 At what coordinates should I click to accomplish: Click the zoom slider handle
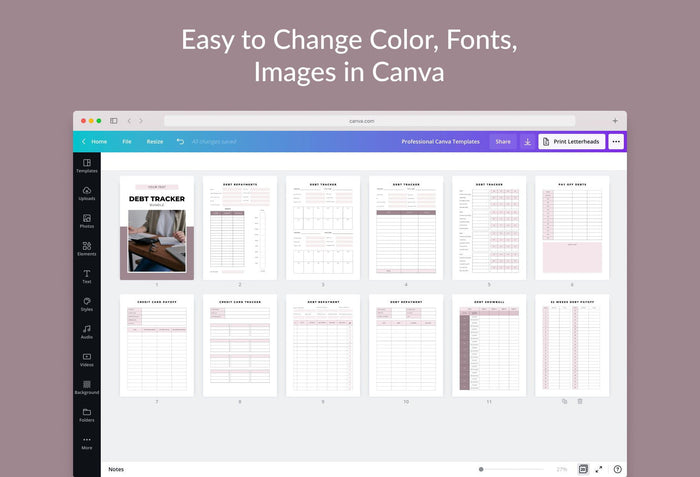pos(481,469)
